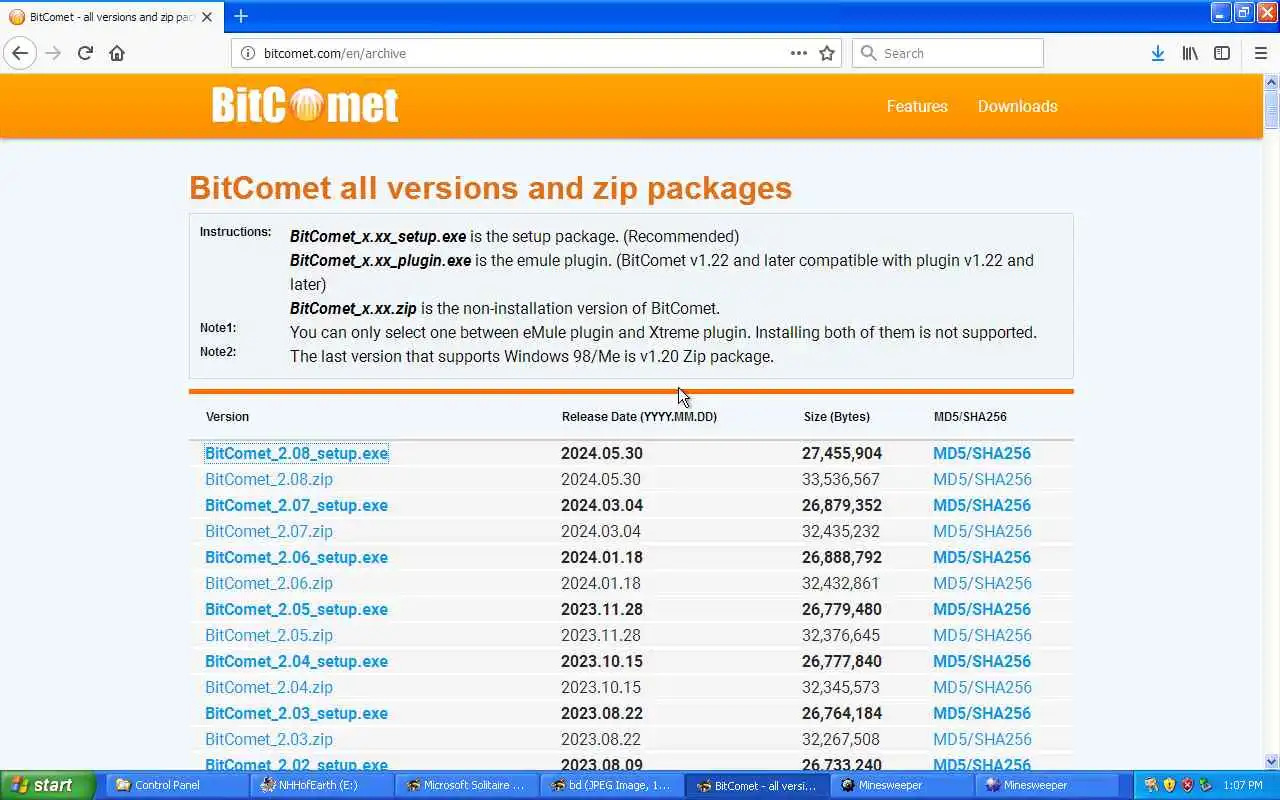
Task: Click the Version column header
Action: [x=227, y=416]
